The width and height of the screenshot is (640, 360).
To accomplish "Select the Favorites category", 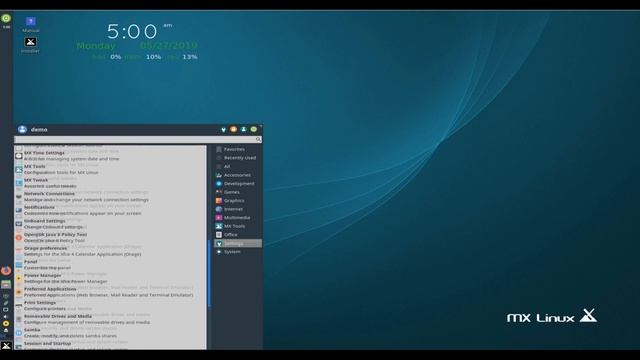I will [238, 149].
